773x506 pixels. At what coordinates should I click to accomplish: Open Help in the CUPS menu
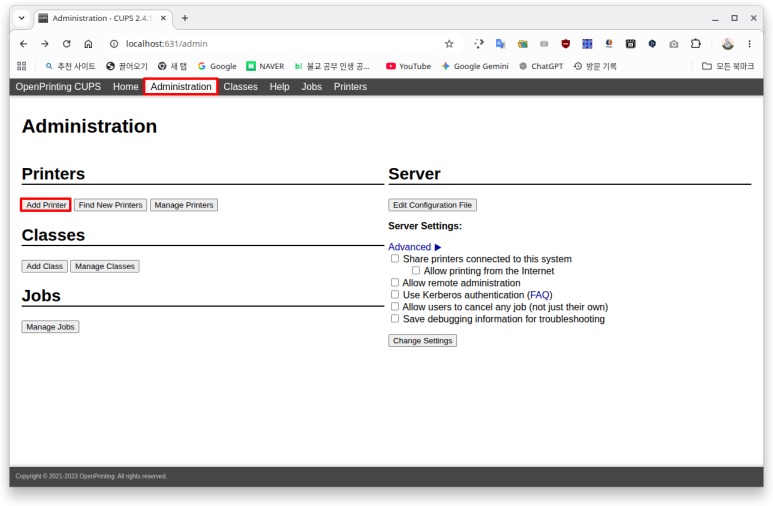[x=280, y=87]
